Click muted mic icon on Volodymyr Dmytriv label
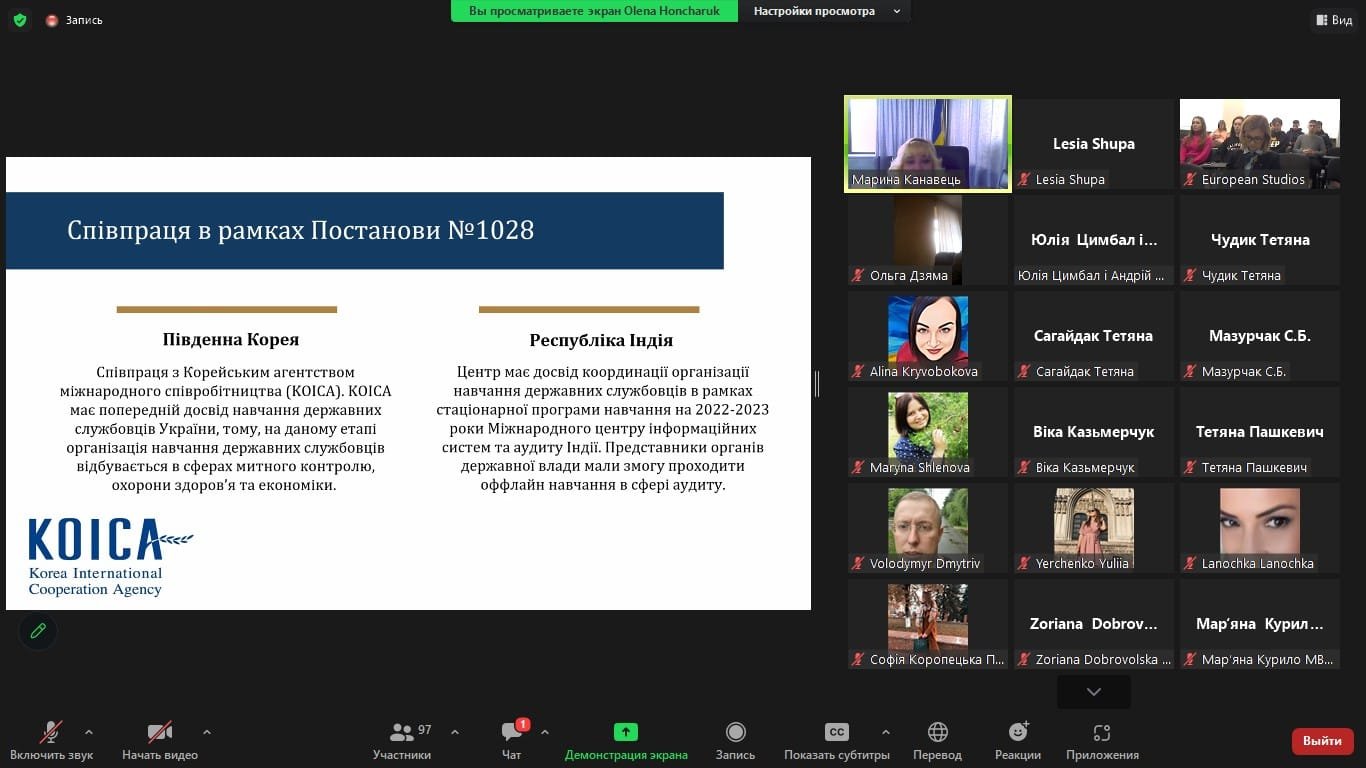This screenshot has height=768, width=1366. pos(858,564)
